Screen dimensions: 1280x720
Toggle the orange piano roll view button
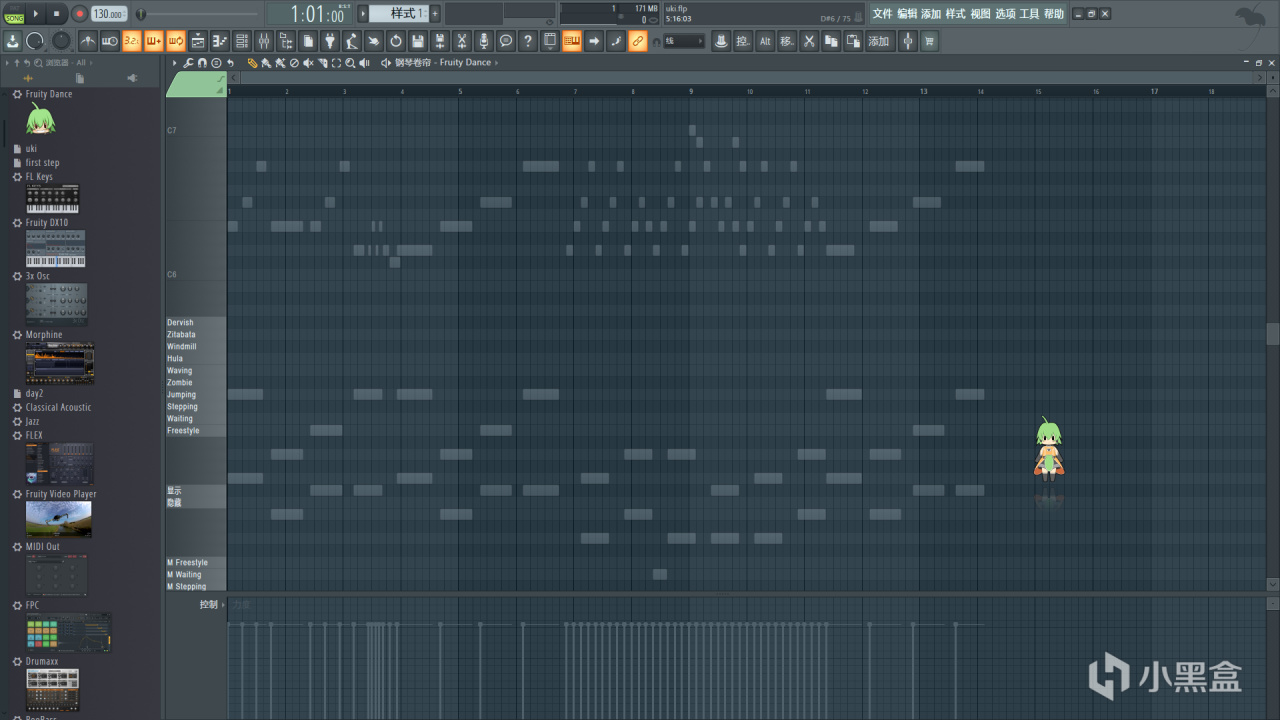coord(572,41)
